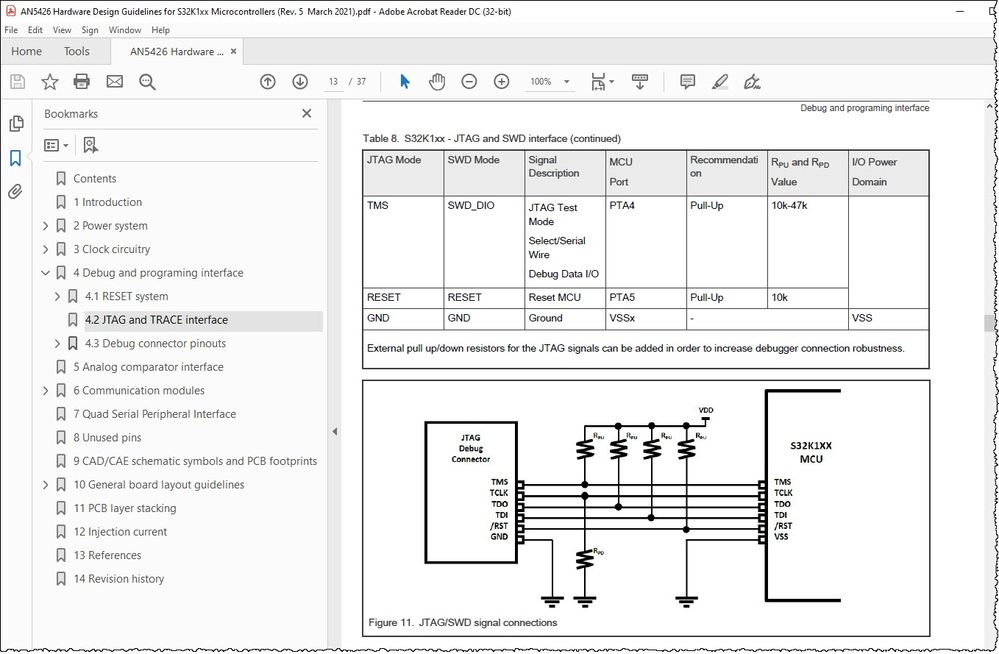Open the View menu

(62, 30)
